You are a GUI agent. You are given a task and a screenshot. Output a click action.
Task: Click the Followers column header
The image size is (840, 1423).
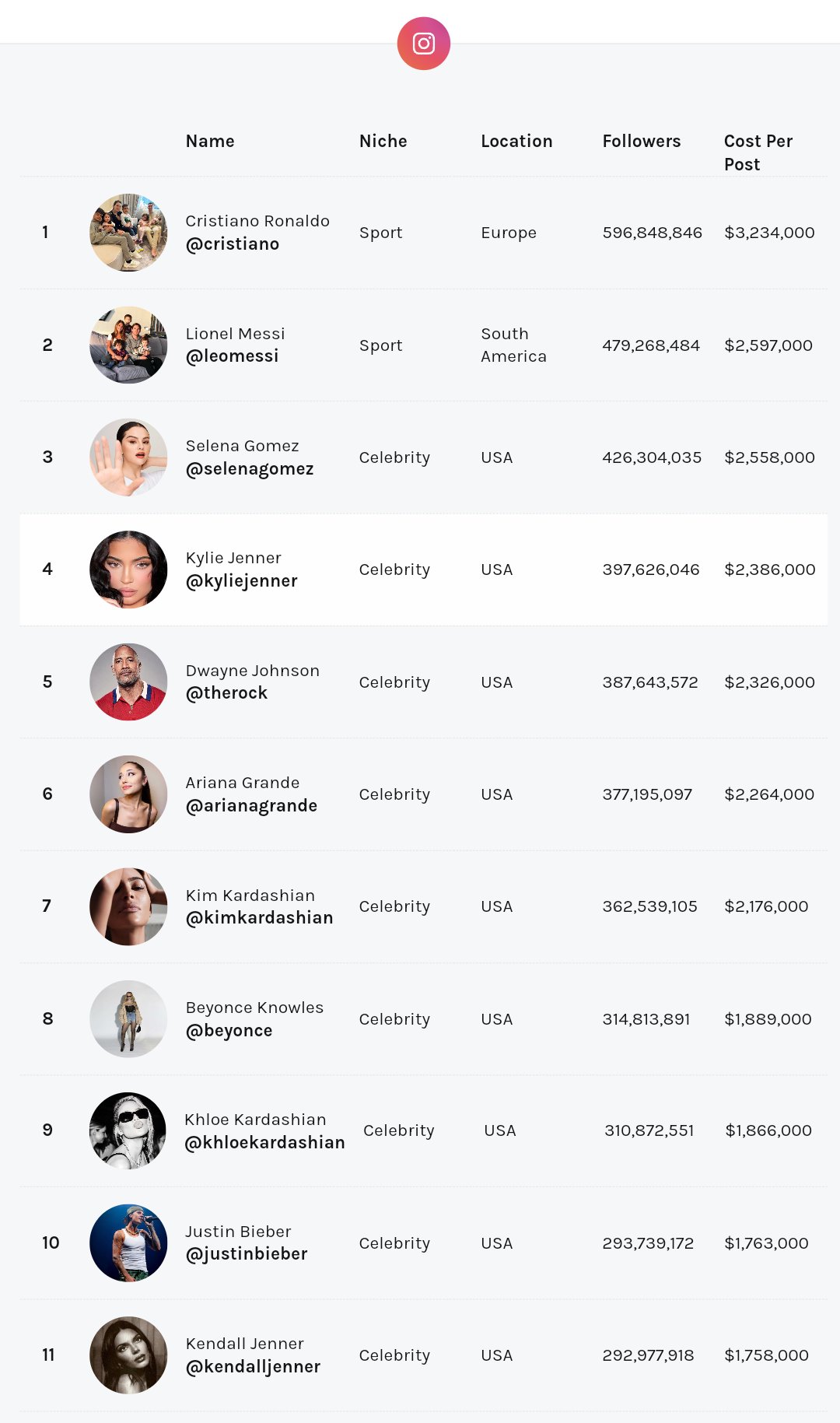641,142
